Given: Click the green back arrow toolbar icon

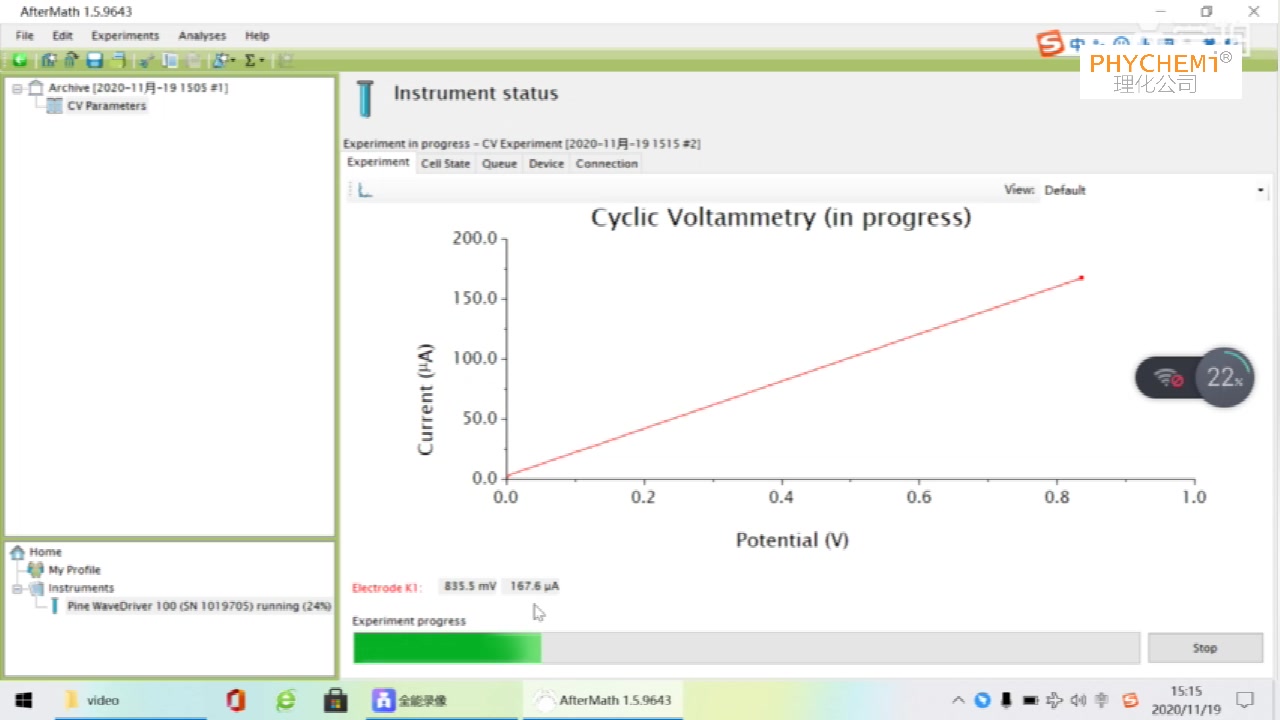Looking at the screenshot, I should pos(20,60).
